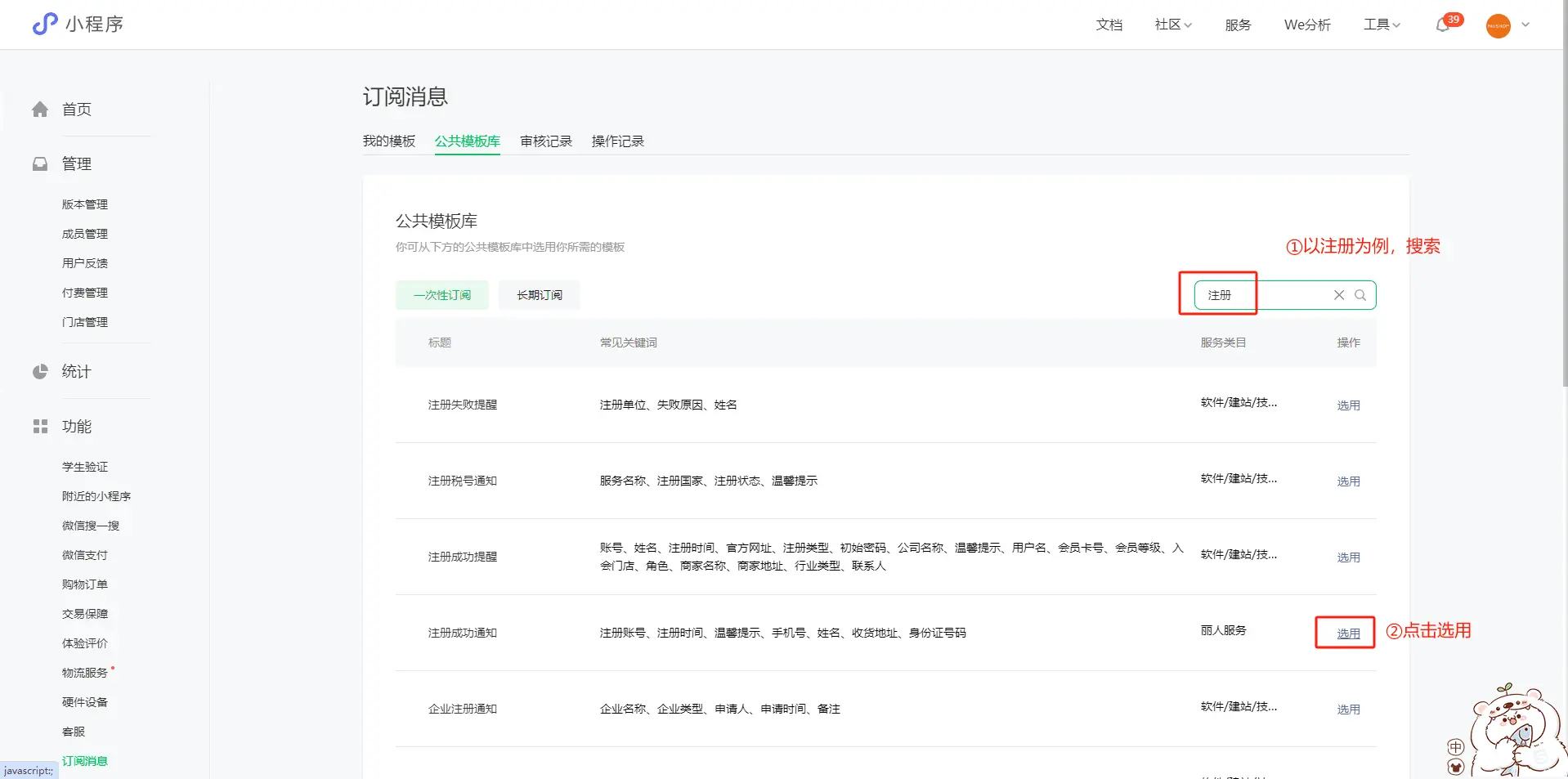Click the orange user avatar
The image size is (1568, 779).
(x=1498, y=25)
